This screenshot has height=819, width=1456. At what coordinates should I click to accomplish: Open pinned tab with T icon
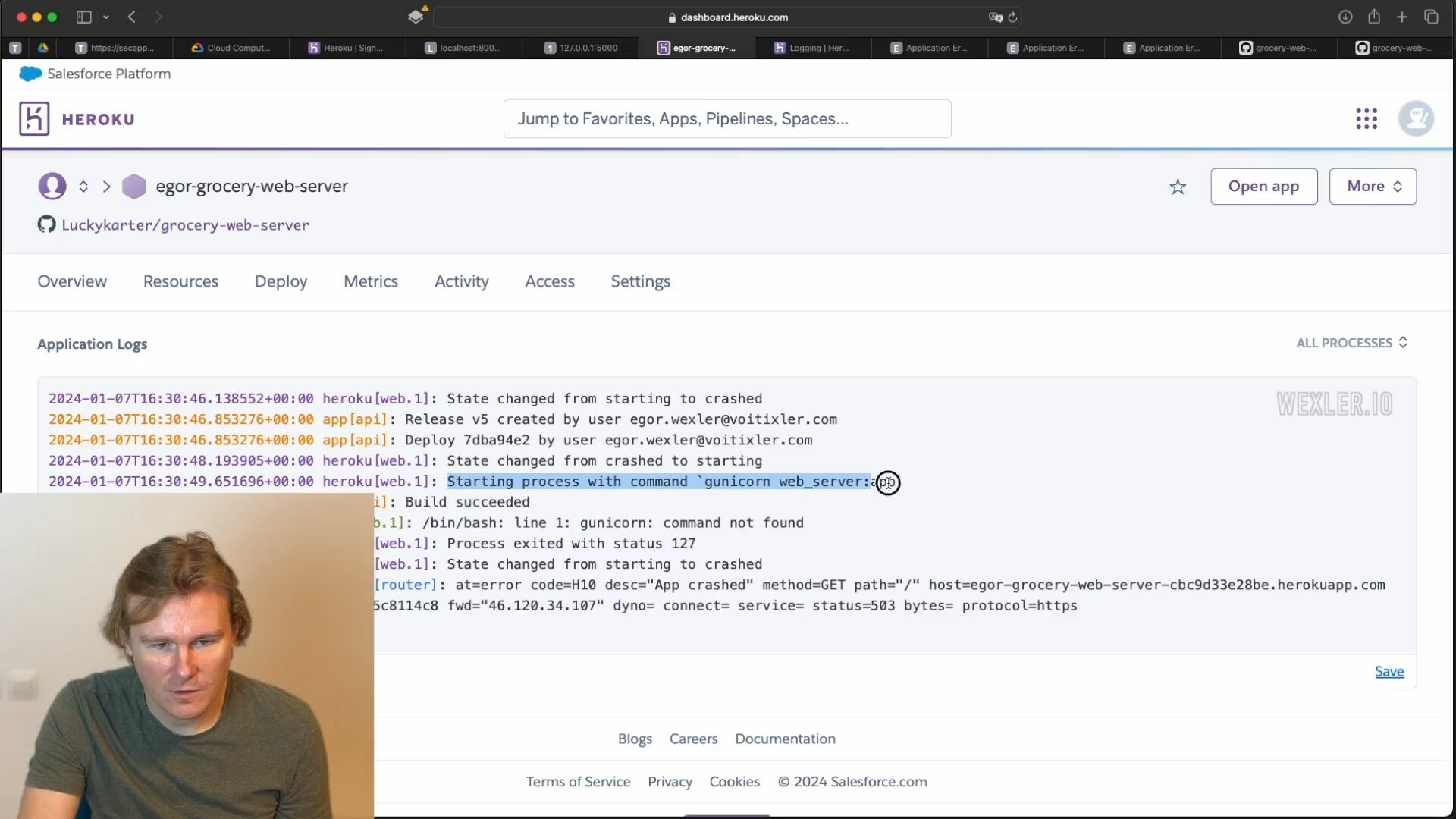tap(15, 48)
